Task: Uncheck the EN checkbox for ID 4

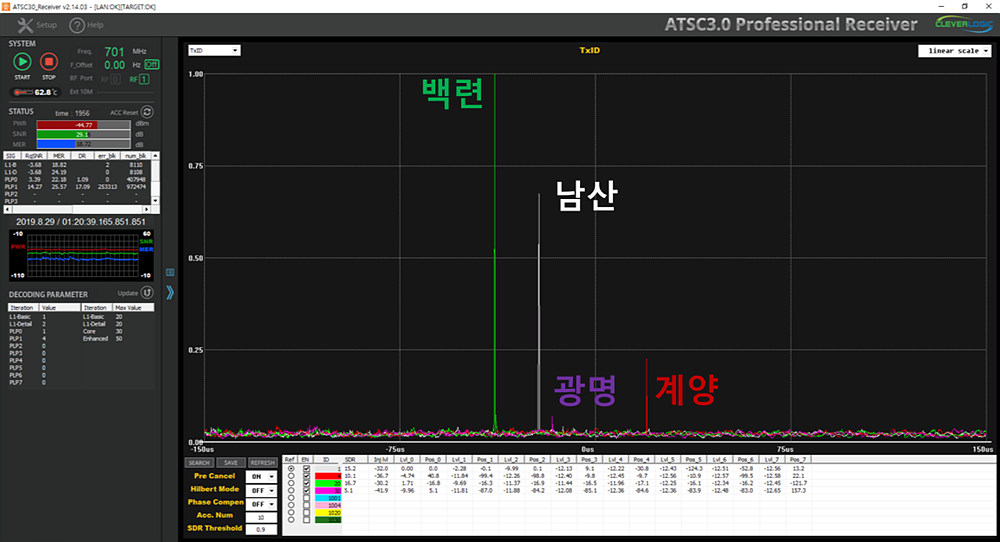Action: [x=307, y=476]
